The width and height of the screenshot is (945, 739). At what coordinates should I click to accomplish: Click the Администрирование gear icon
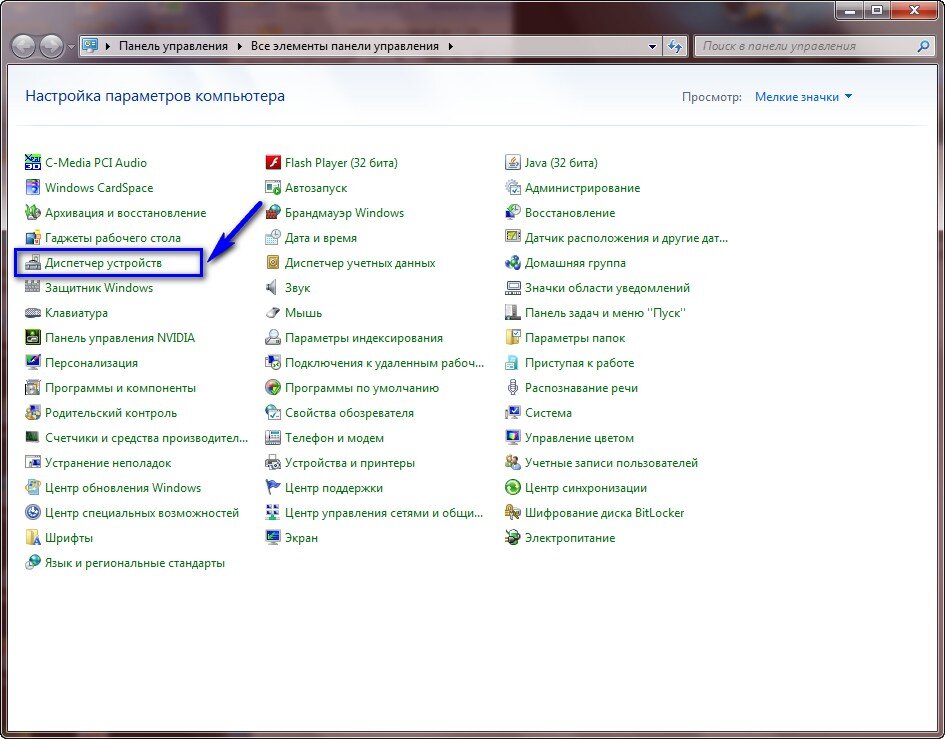pyautogui.click(x=513, y=187)
